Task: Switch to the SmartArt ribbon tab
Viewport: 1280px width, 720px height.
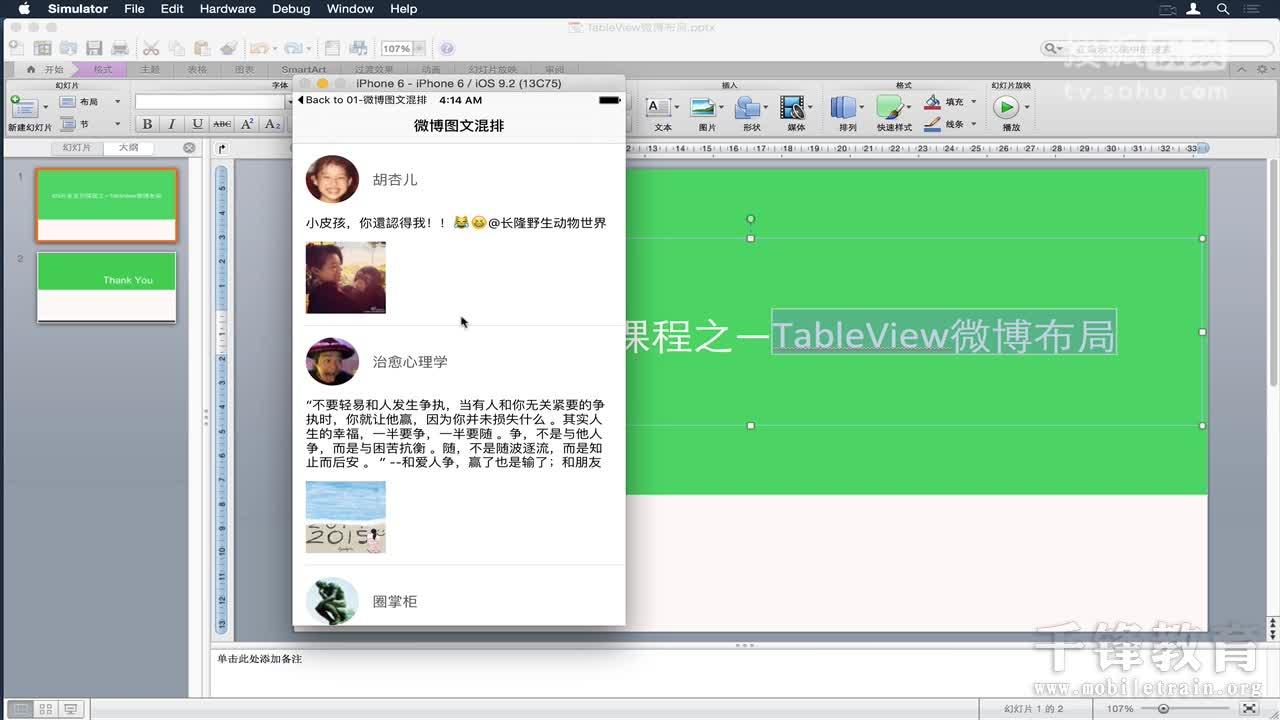Action: (303, 69)
